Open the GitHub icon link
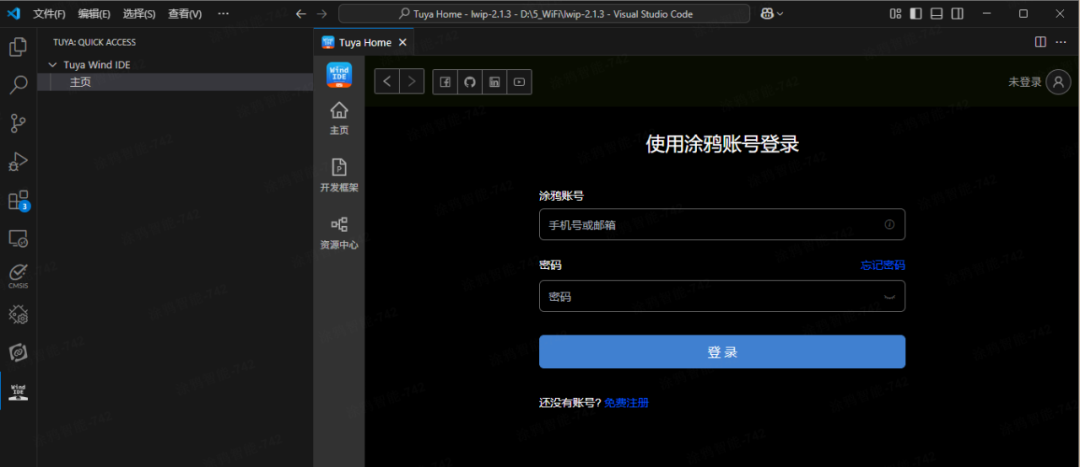This screenshot has width=1080, height=467. [470, 82]
